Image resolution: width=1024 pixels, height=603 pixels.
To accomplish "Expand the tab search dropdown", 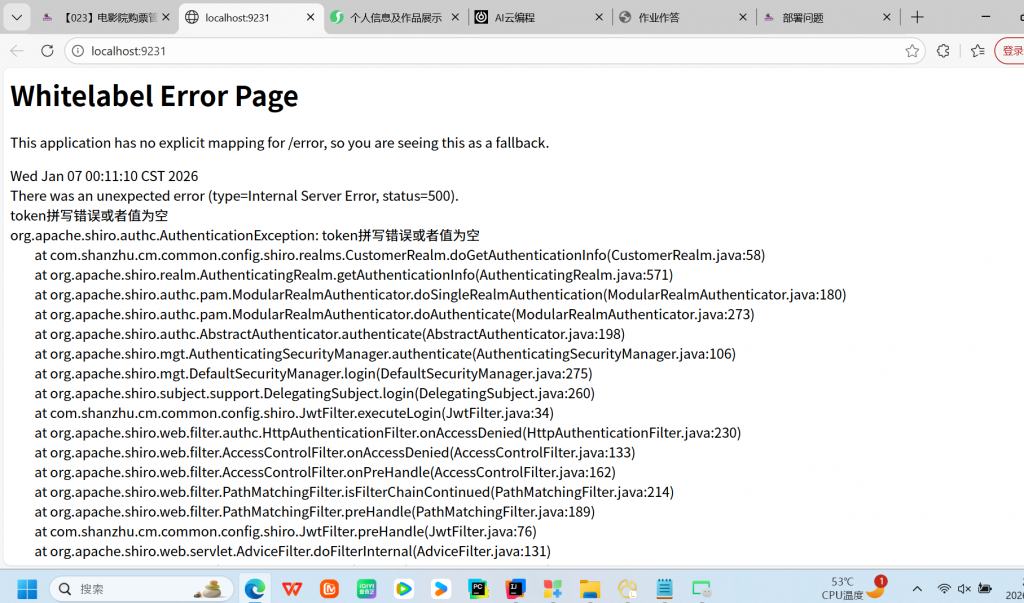I will (17, 17).
